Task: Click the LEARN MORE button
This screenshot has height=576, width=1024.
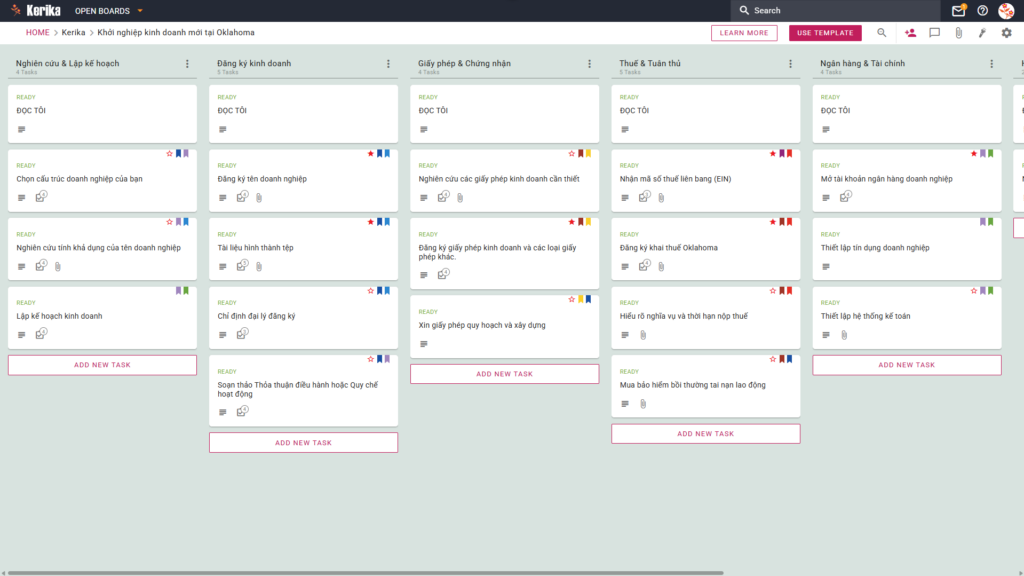Action: [744, 33]
